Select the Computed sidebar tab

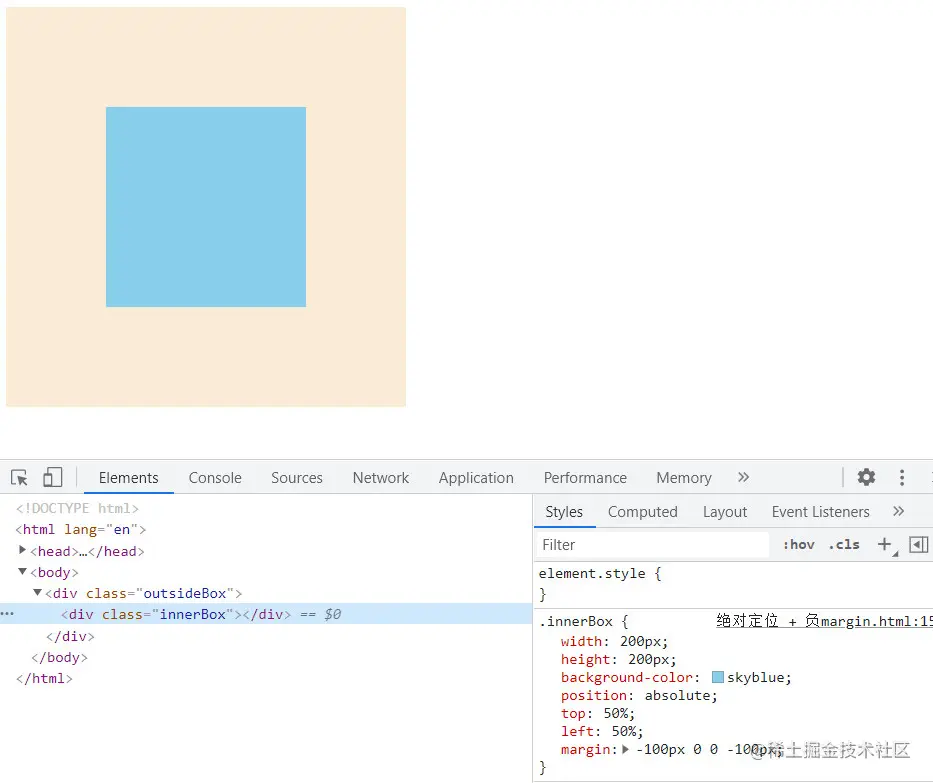click(643, 512)
